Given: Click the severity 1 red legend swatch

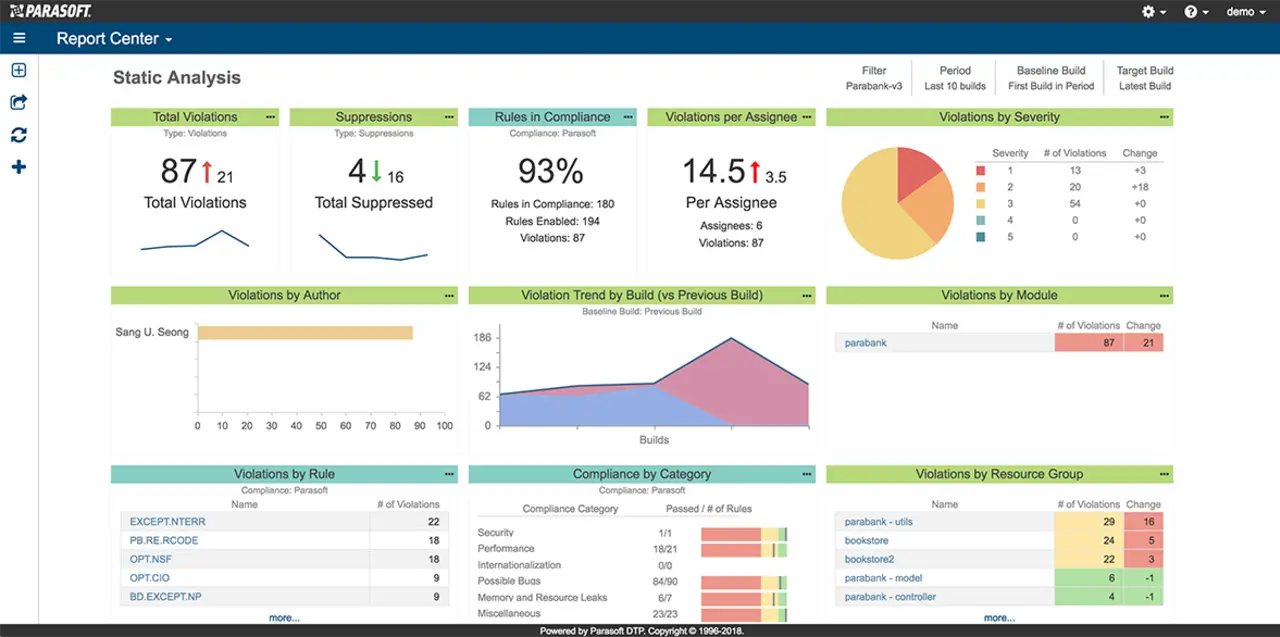Looking at the screenshot, I should tap(981, 170).
